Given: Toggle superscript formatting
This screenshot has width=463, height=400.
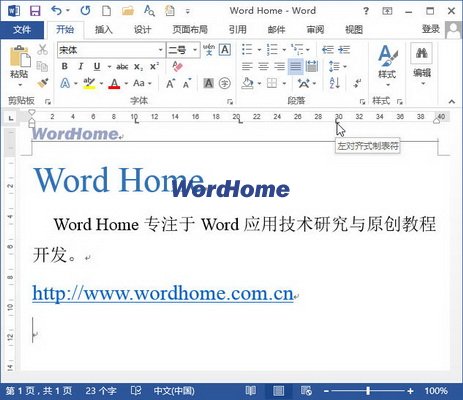Looking at the screenshot, I should 154,66.
